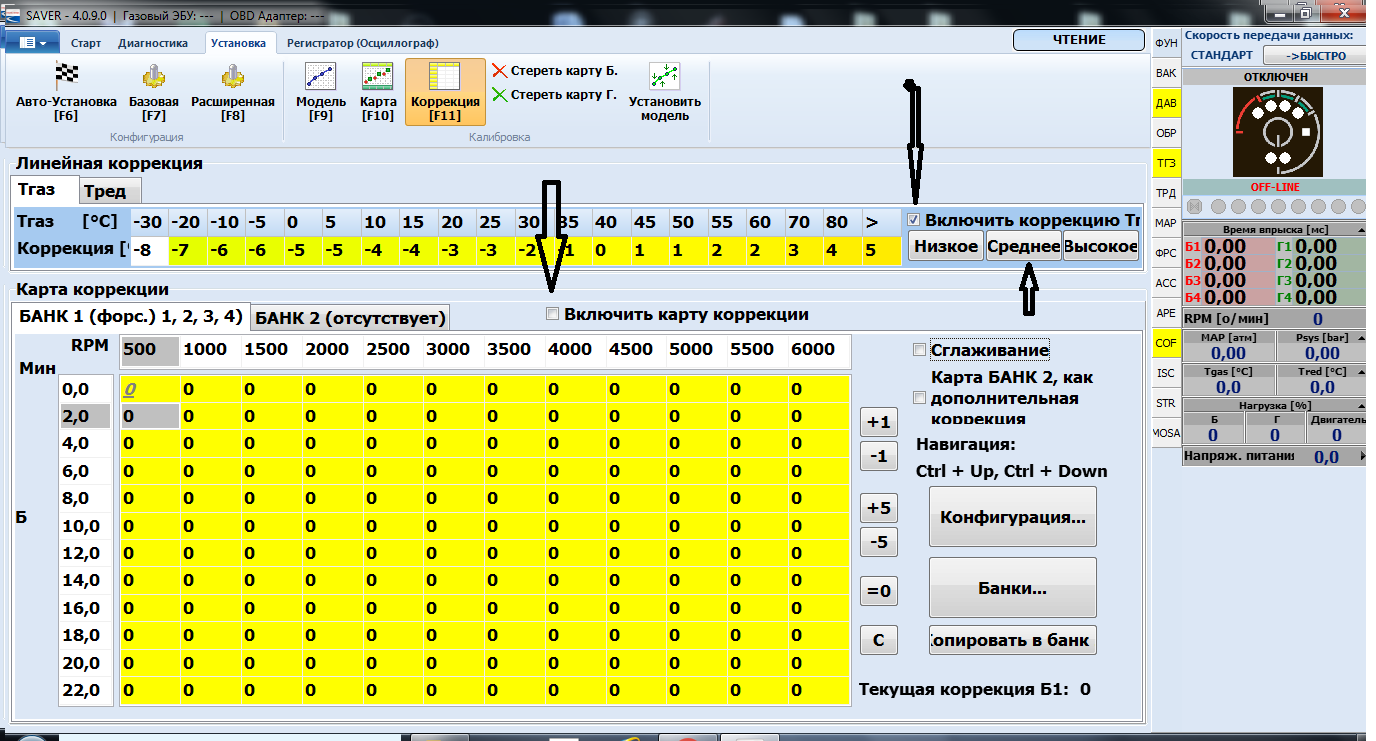Select the correction cell under -30°C
This screenshot has width=1376, height=741.
[149, 250]
